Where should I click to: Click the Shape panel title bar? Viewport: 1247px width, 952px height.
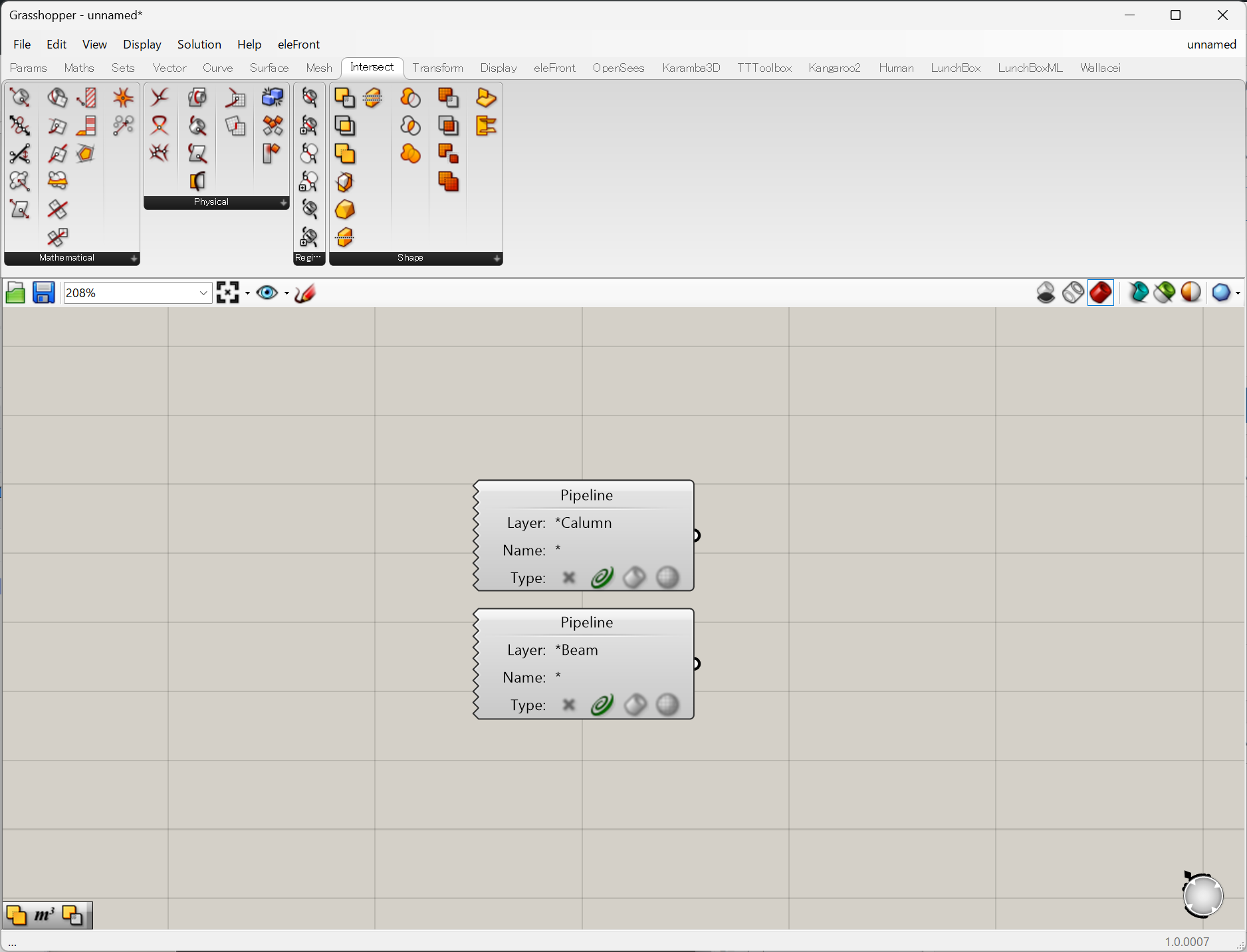tap(410, 258)
